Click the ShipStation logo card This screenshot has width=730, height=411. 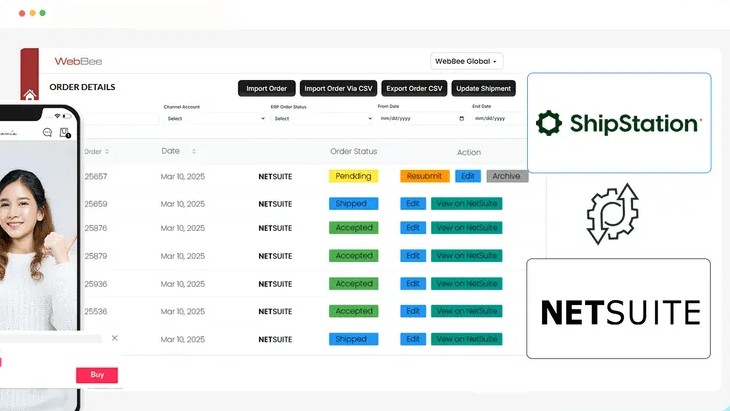point(619,123)
